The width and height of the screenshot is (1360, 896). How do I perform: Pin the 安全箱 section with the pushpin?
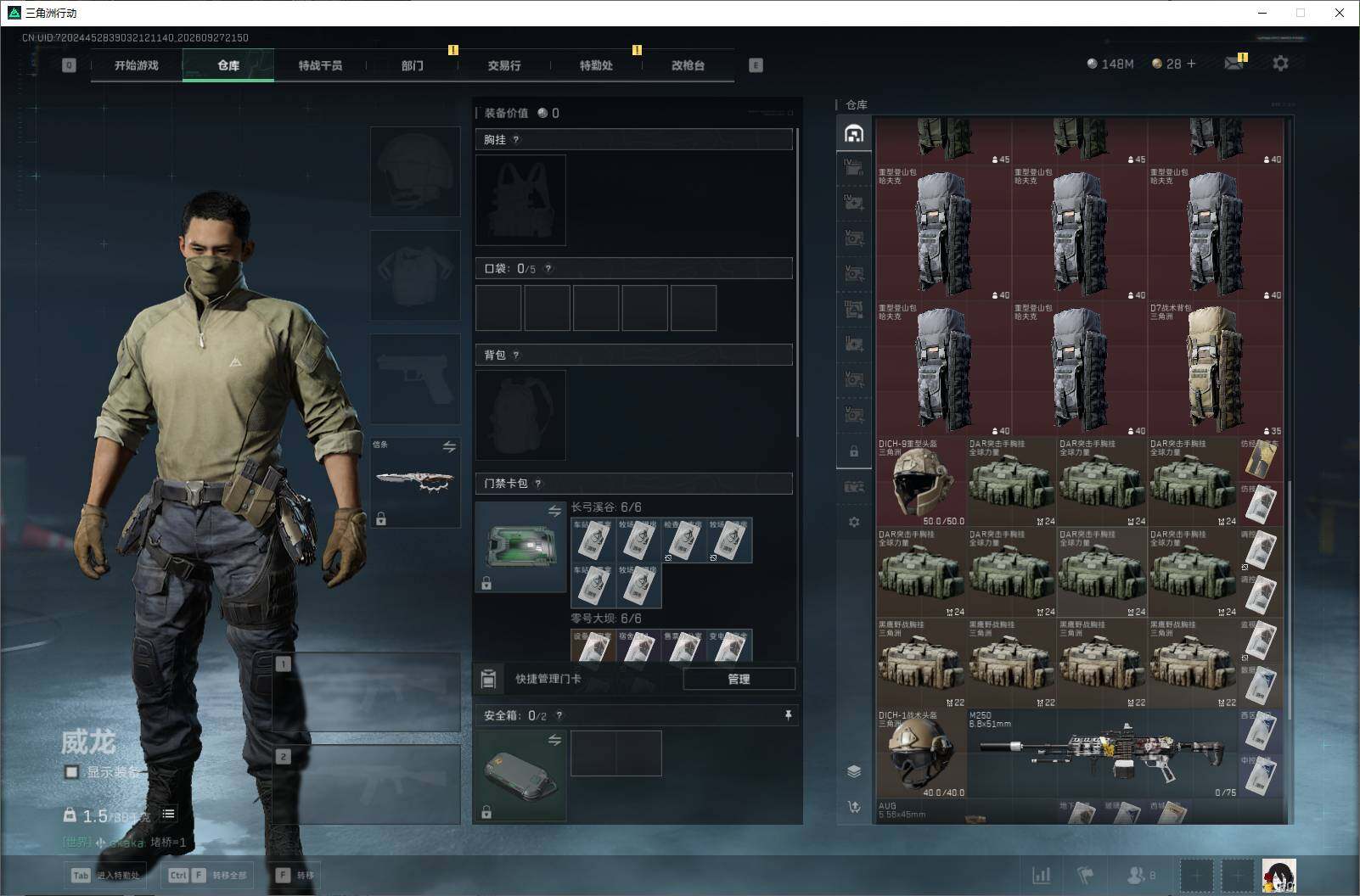click(x=788, y=715)
